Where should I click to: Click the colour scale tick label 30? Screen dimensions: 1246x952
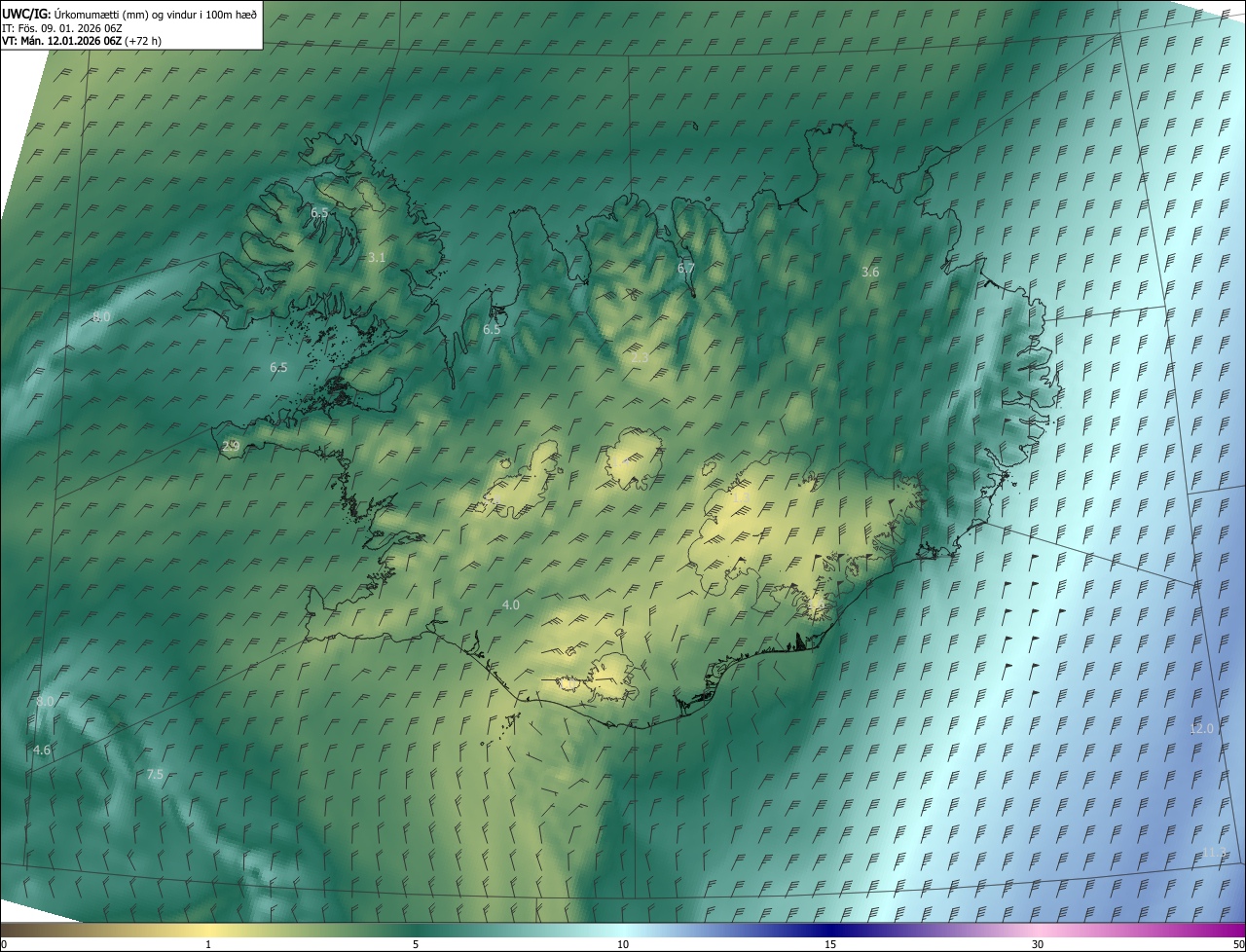point(1038,944)
